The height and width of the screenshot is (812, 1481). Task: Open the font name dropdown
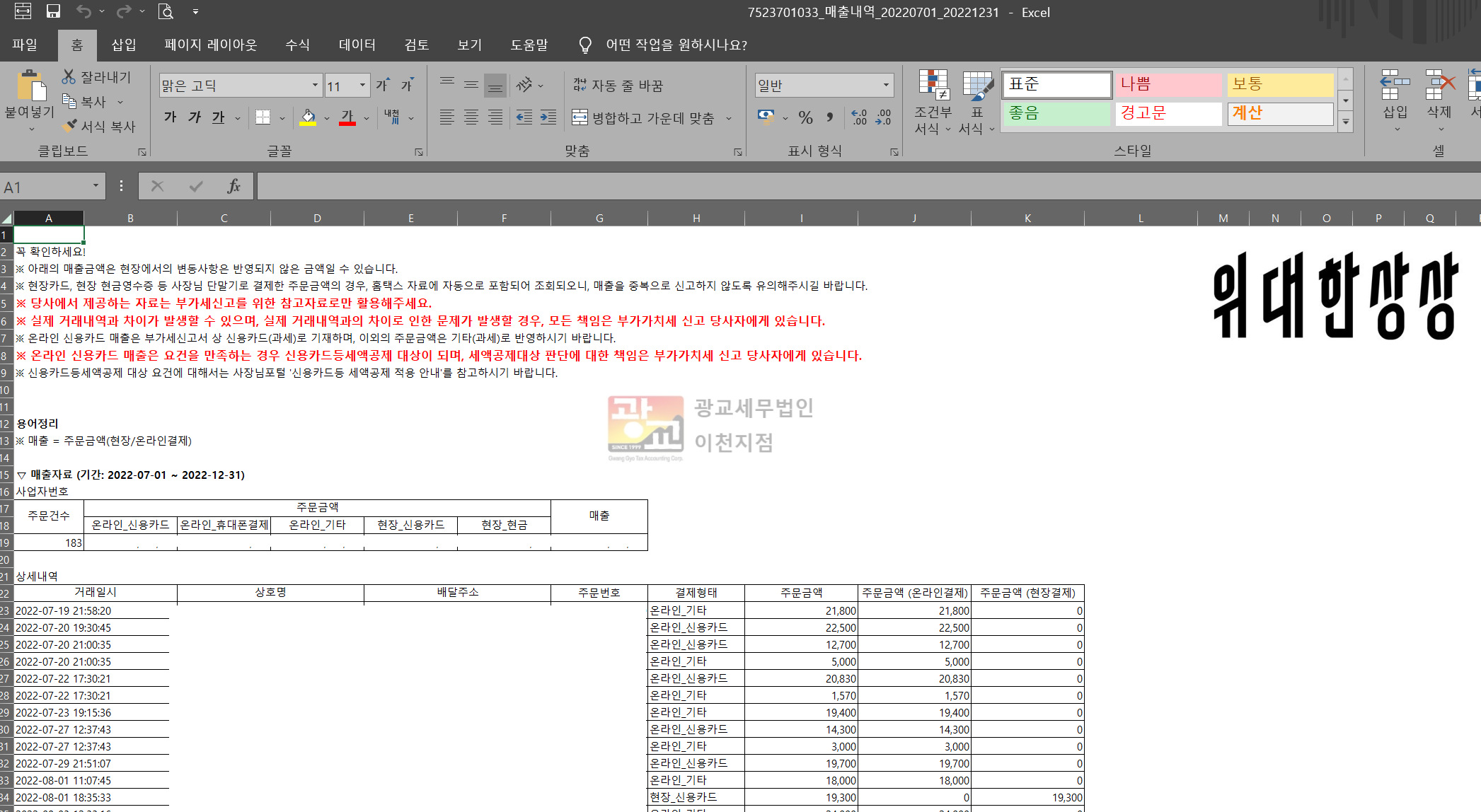point(315,86)
